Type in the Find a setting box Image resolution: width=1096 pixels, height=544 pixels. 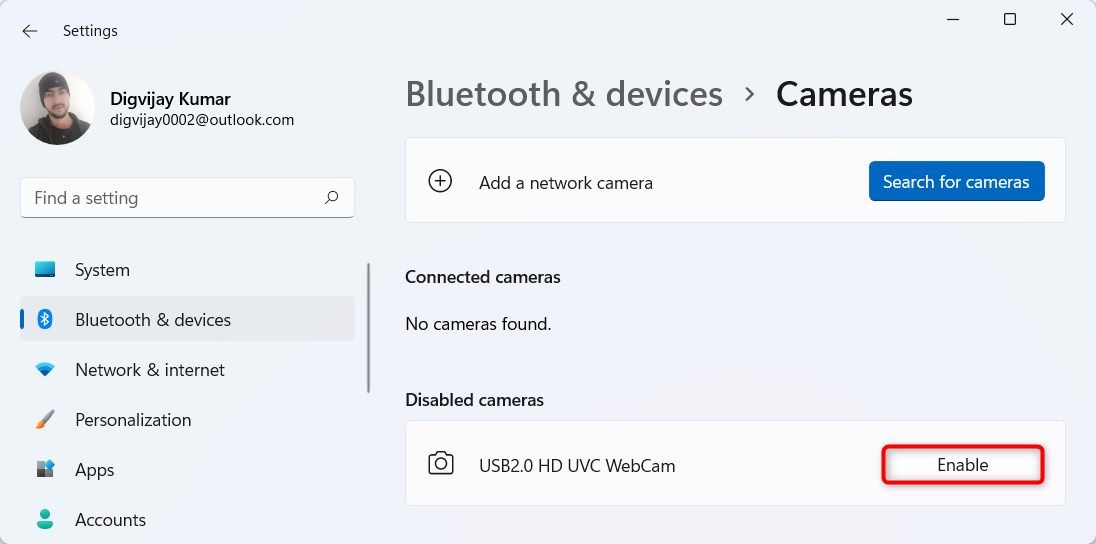tap(170, 198)
